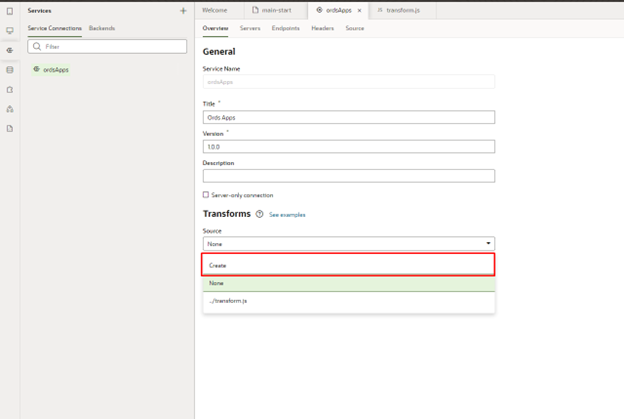
Task: Click the Transforms help question mark icon
Action: point(259,214)
